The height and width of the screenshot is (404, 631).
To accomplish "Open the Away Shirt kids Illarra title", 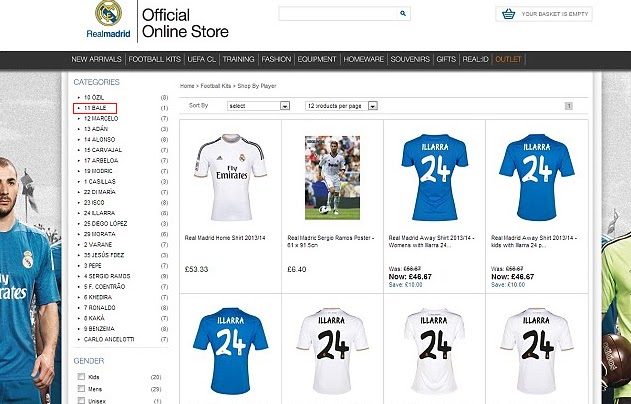I will (534, 241).
